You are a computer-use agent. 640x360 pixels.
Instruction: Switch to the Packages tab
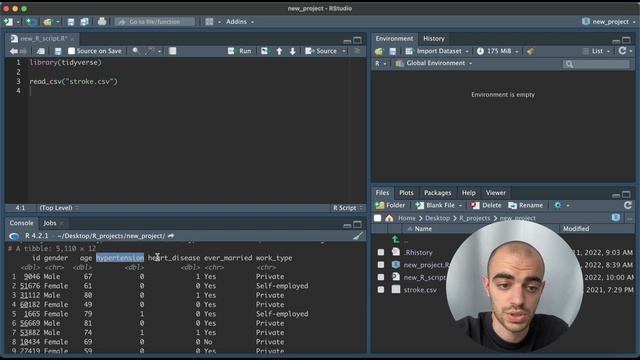click(437, 193)
